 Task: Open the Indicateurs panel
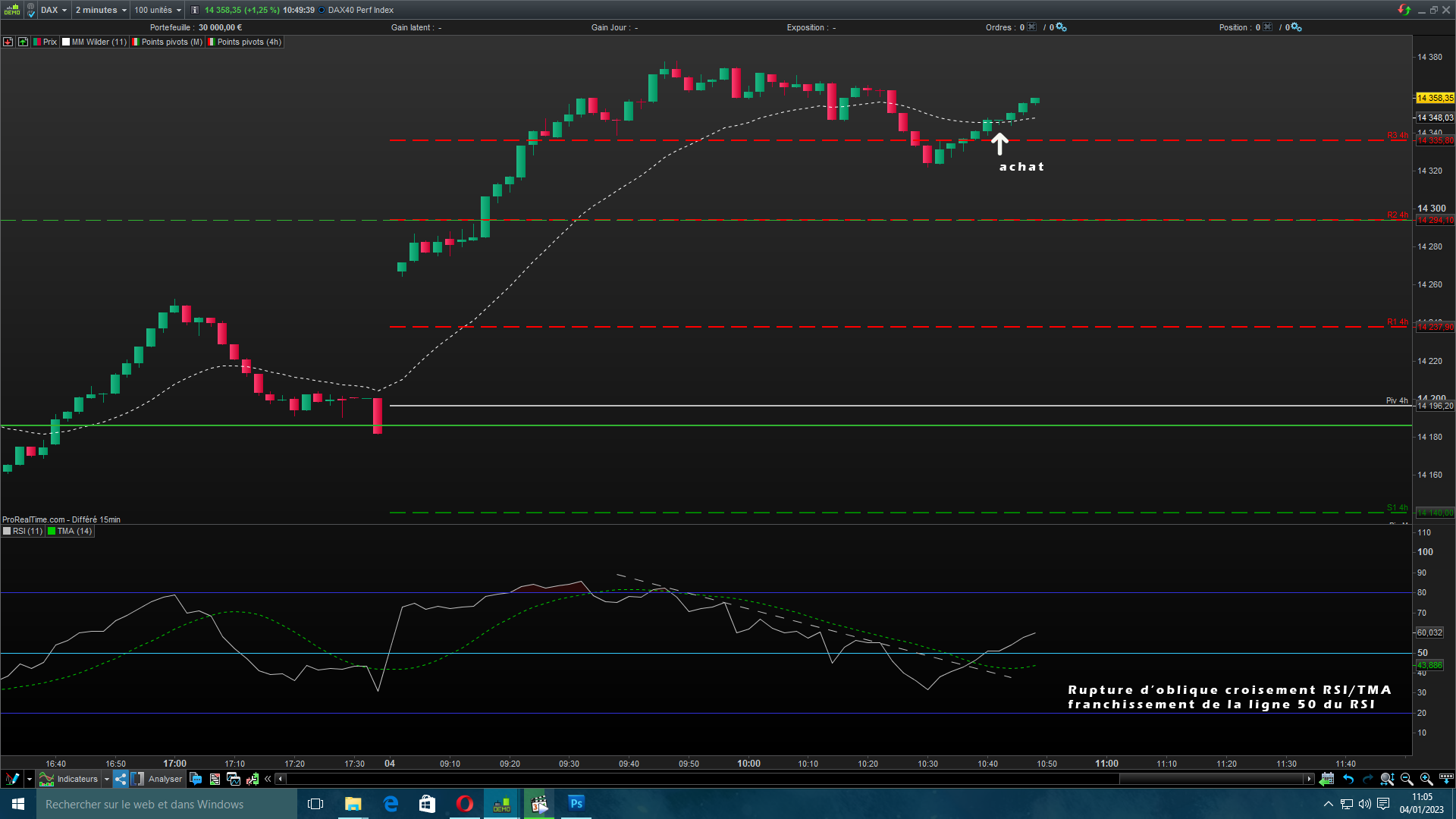pos(70,779)
